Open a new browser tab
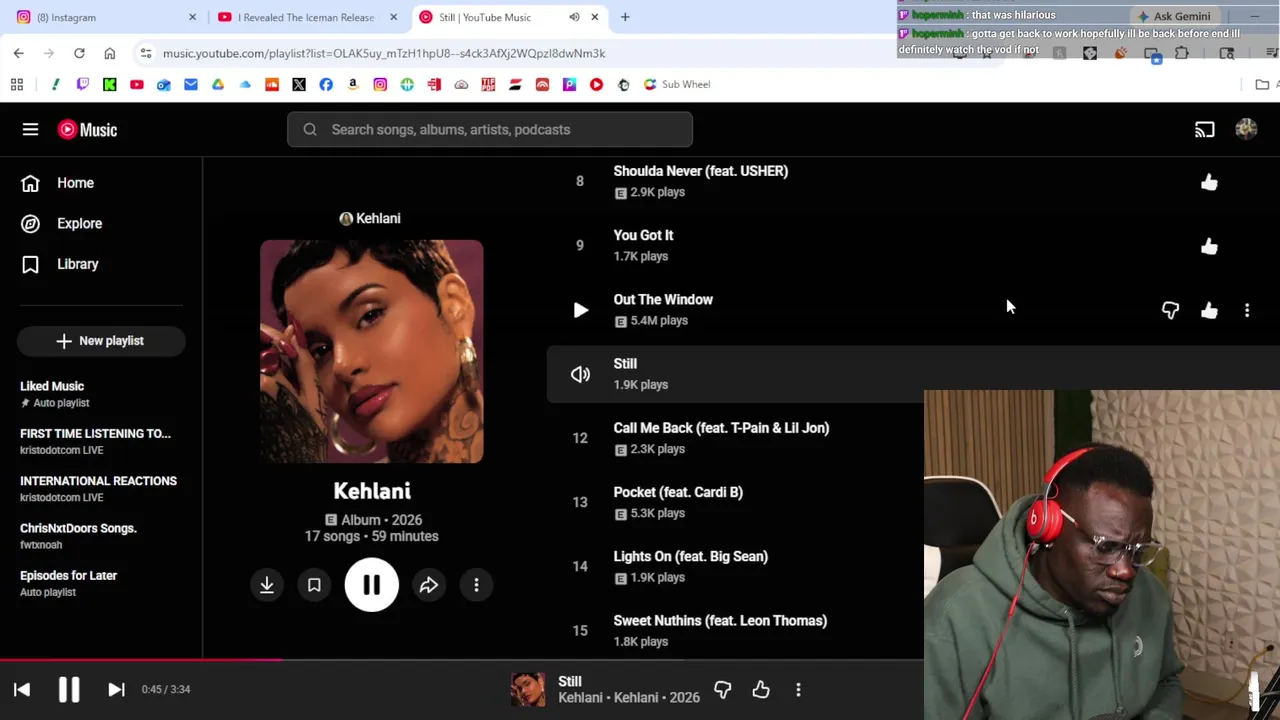 (x=625, y=17)
